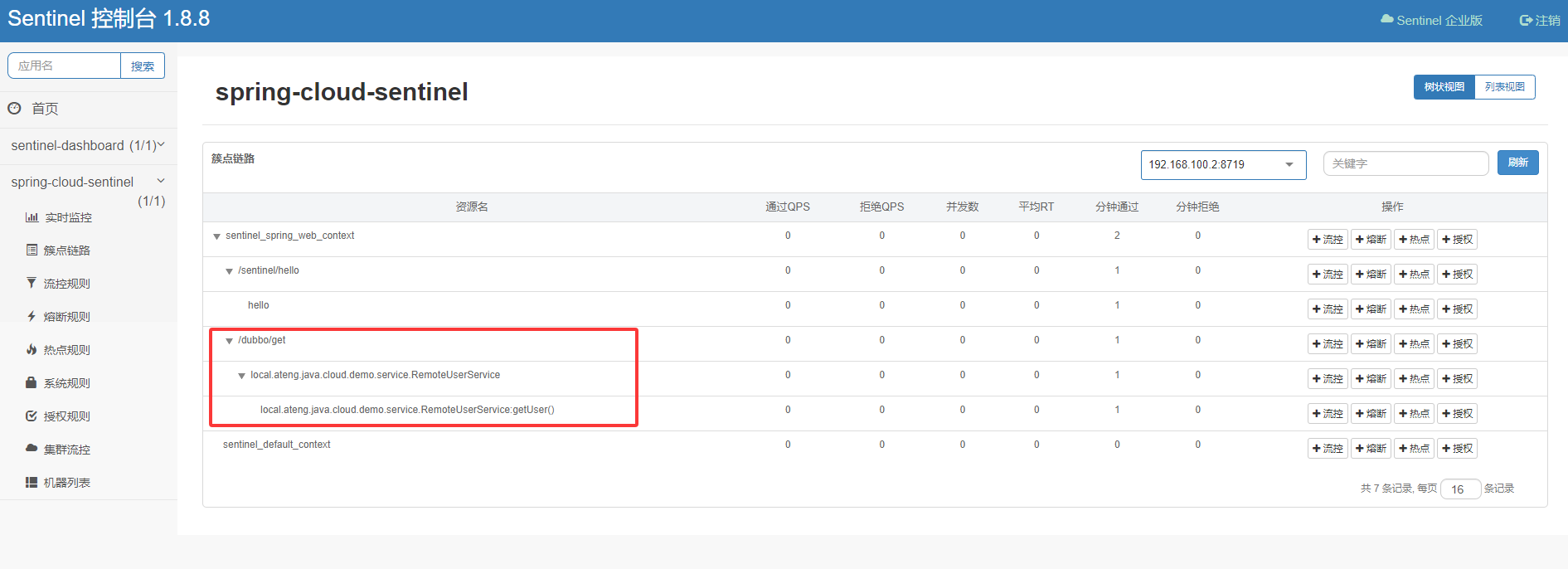Open 机器列表 in the sidebar menu

(66, 483)
